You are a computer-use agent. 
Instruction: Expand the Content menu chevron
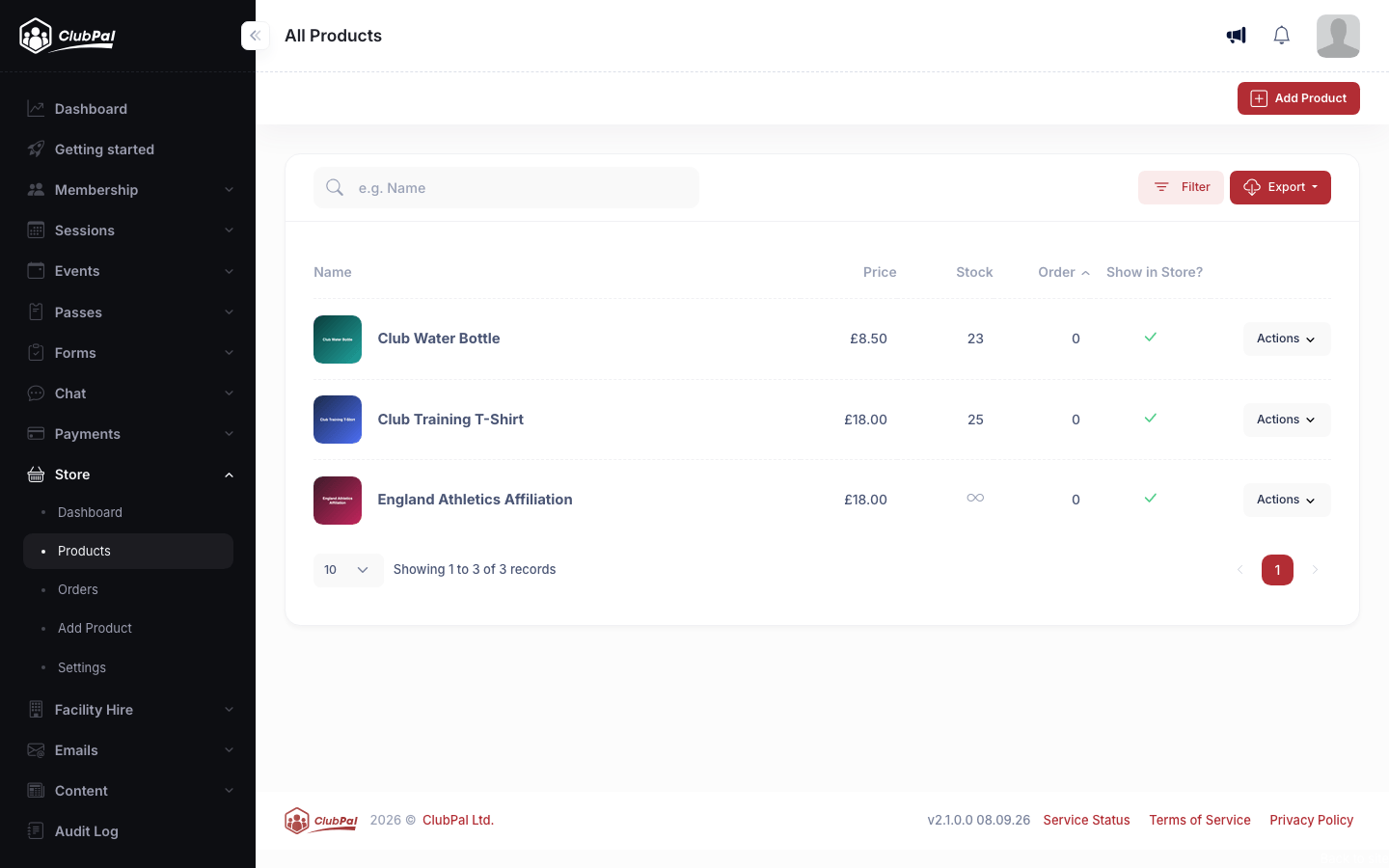229,791
